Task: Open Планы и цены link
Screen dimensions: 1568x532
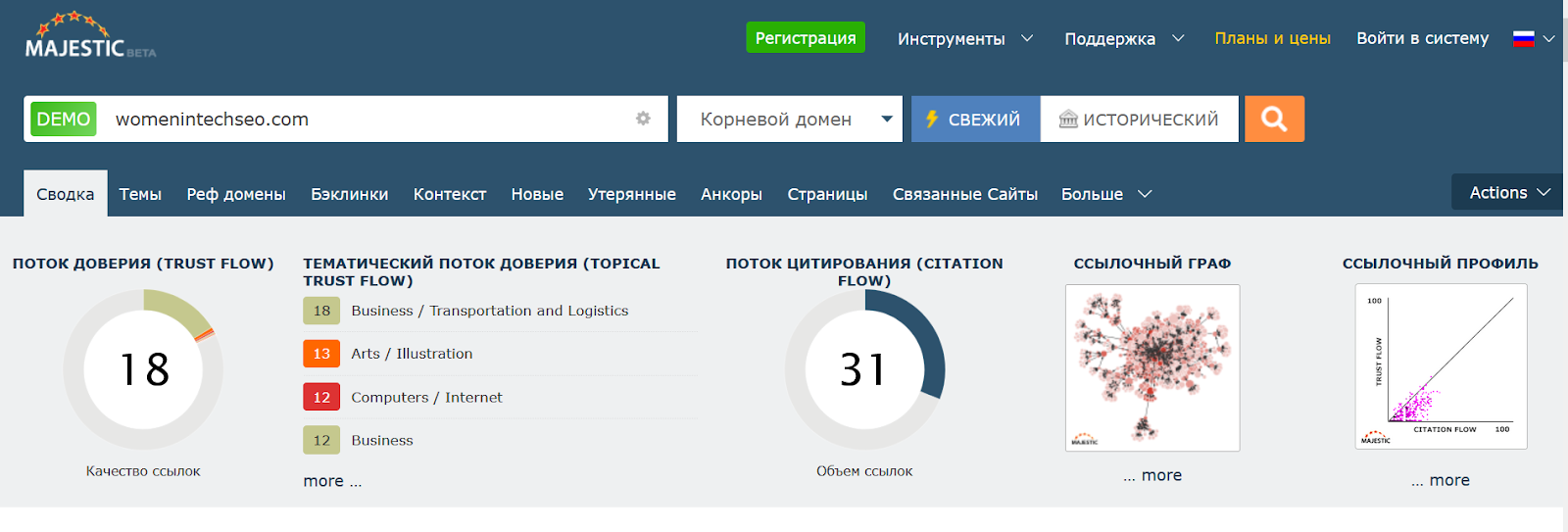Action: 1272,38
